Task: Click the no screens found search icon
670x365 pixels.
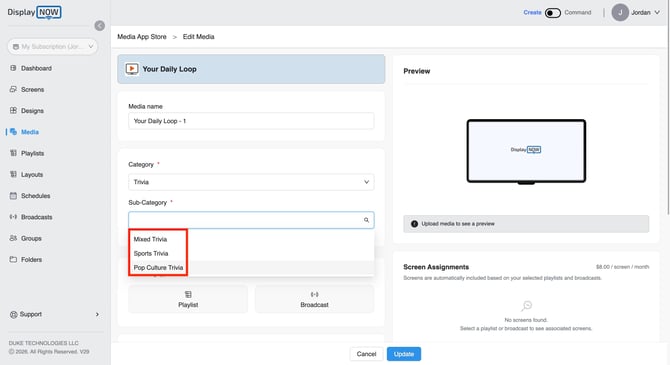Action: pyautogui.click(x=526, y=306)
